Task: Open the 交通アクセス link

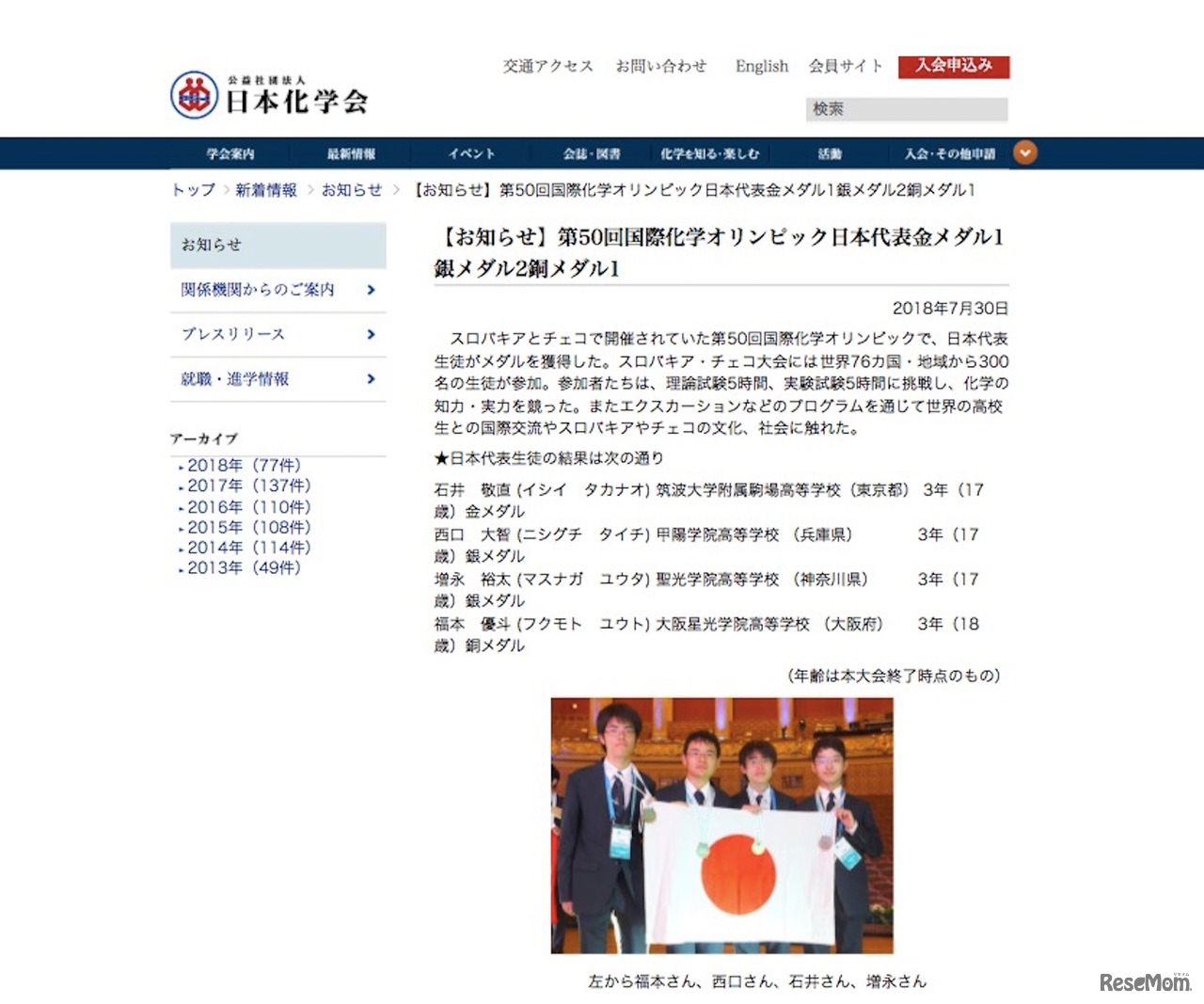Action: point(548,66)
